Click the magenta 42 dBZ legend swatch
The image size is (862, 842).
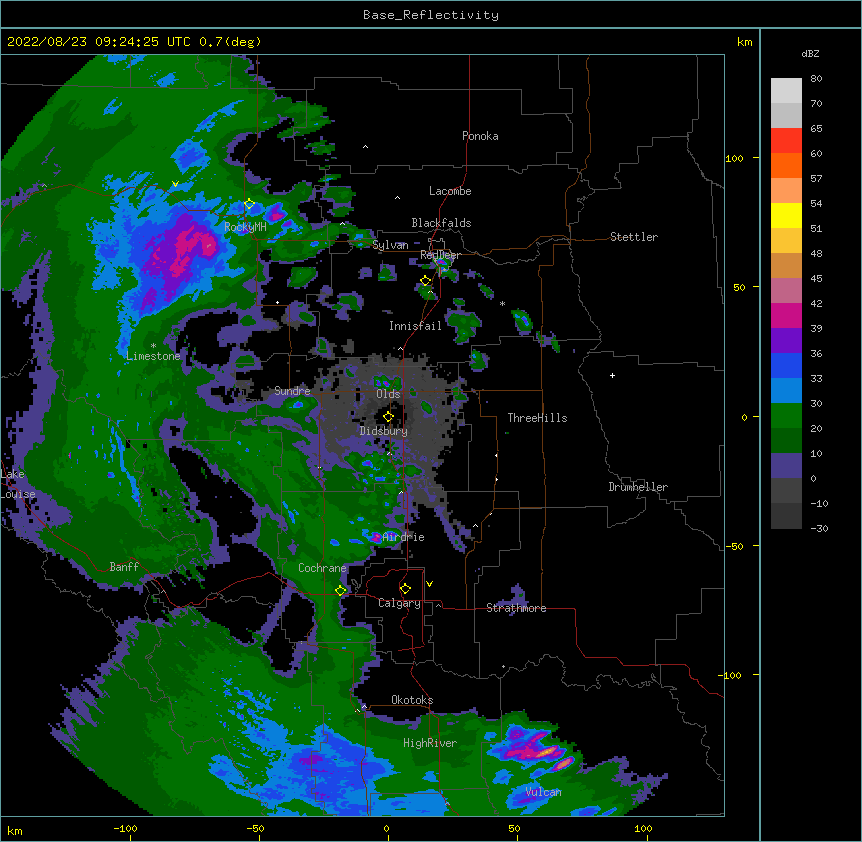click(786, 315)
